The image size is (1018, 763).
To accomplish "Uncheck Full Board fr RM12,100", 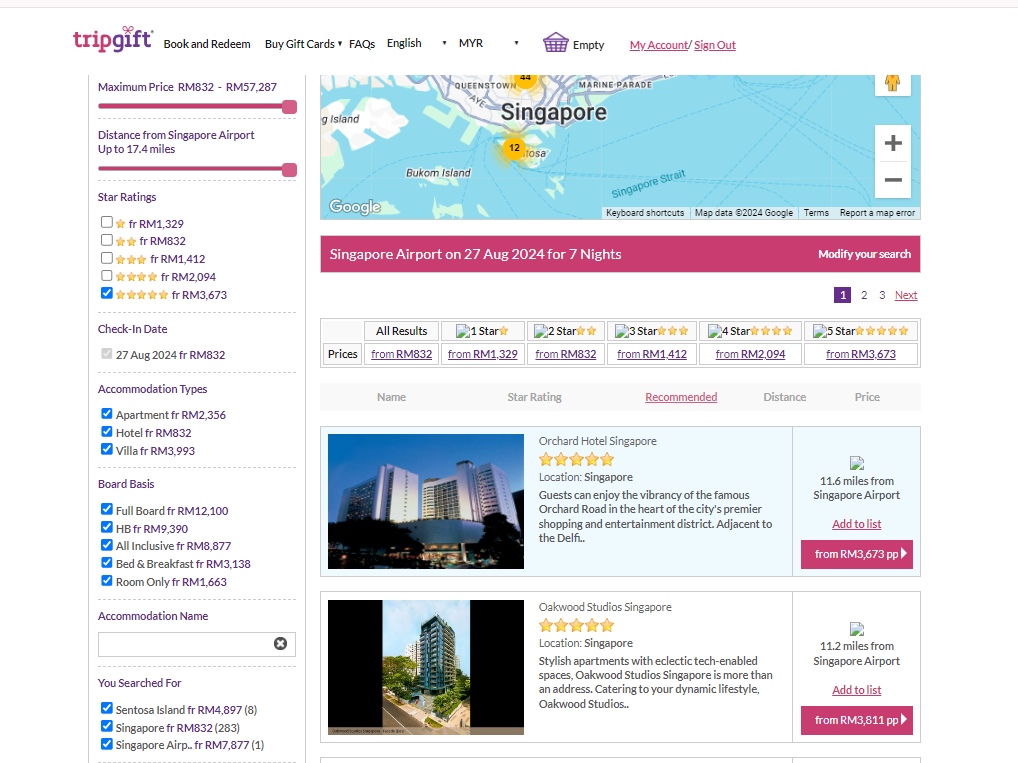I will 107,509.
